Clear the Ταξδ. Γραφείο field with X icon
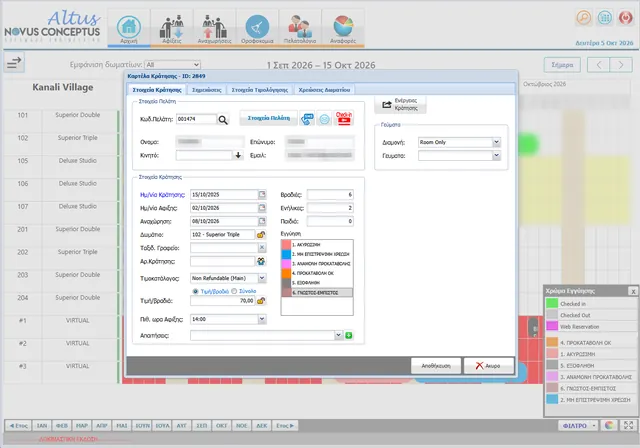 (x=262, y=247)
